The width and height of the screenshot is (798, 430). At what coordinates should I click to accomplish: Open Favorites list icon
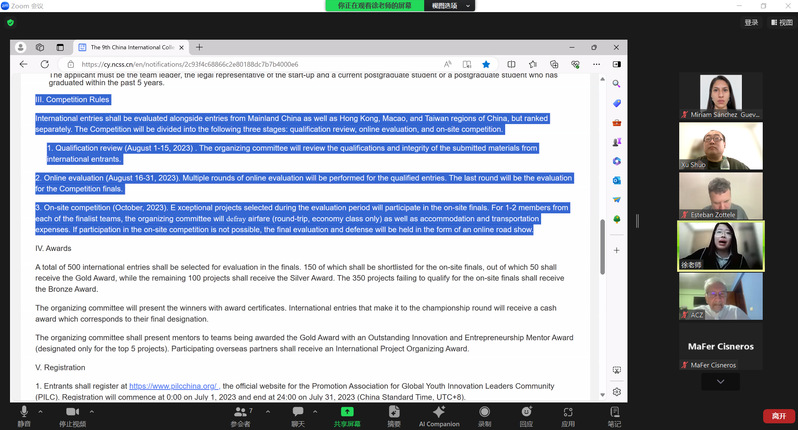click(x=533, y=64)
